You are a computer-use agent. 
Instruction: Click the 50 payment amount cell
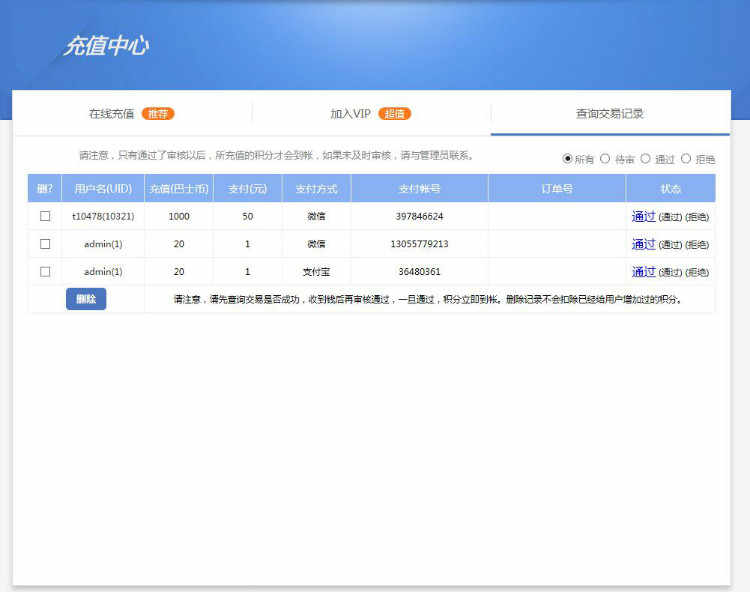[248, 216]
